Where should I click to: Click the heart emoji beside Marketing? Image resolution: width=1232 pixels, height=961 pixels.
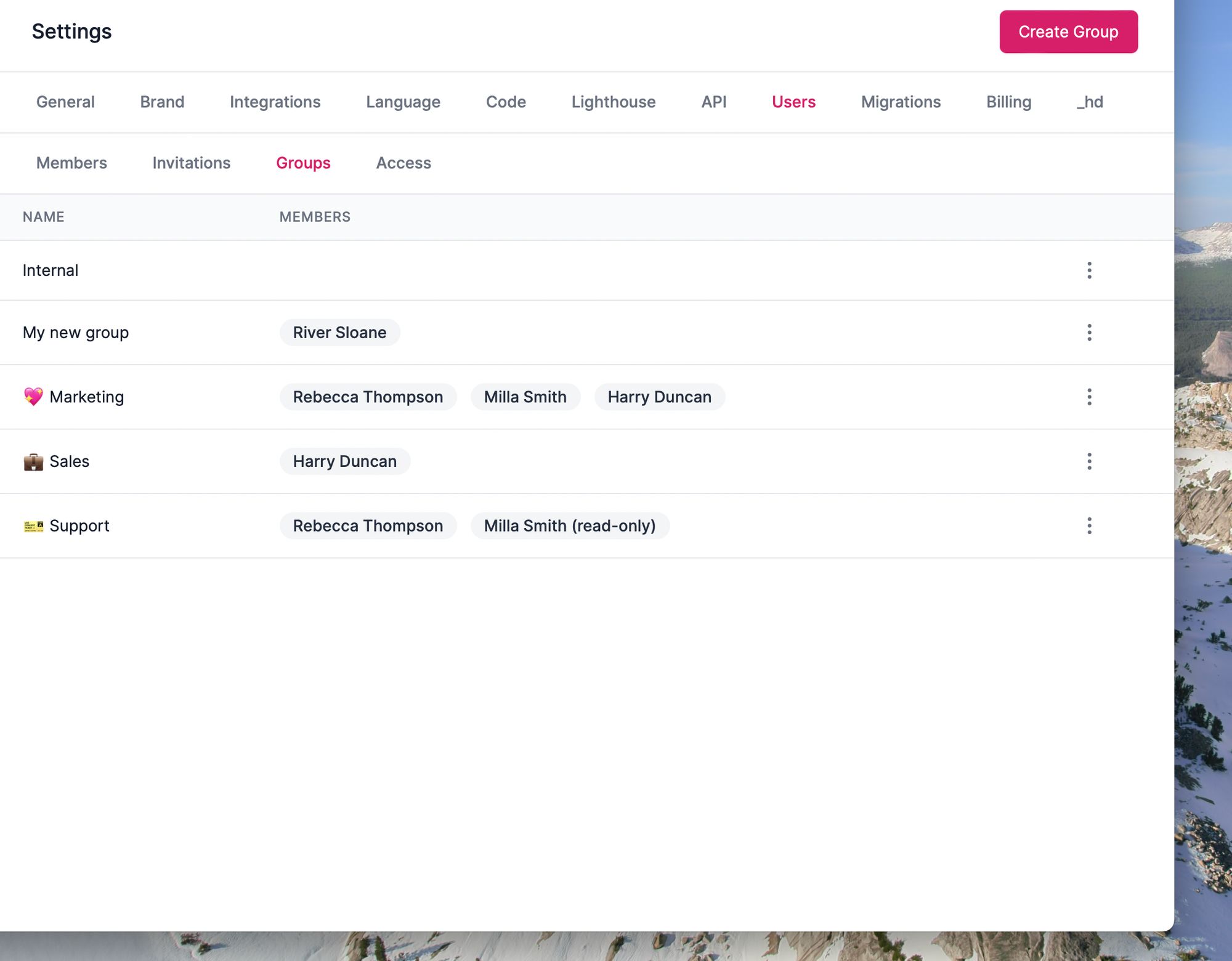click(33, 397)
